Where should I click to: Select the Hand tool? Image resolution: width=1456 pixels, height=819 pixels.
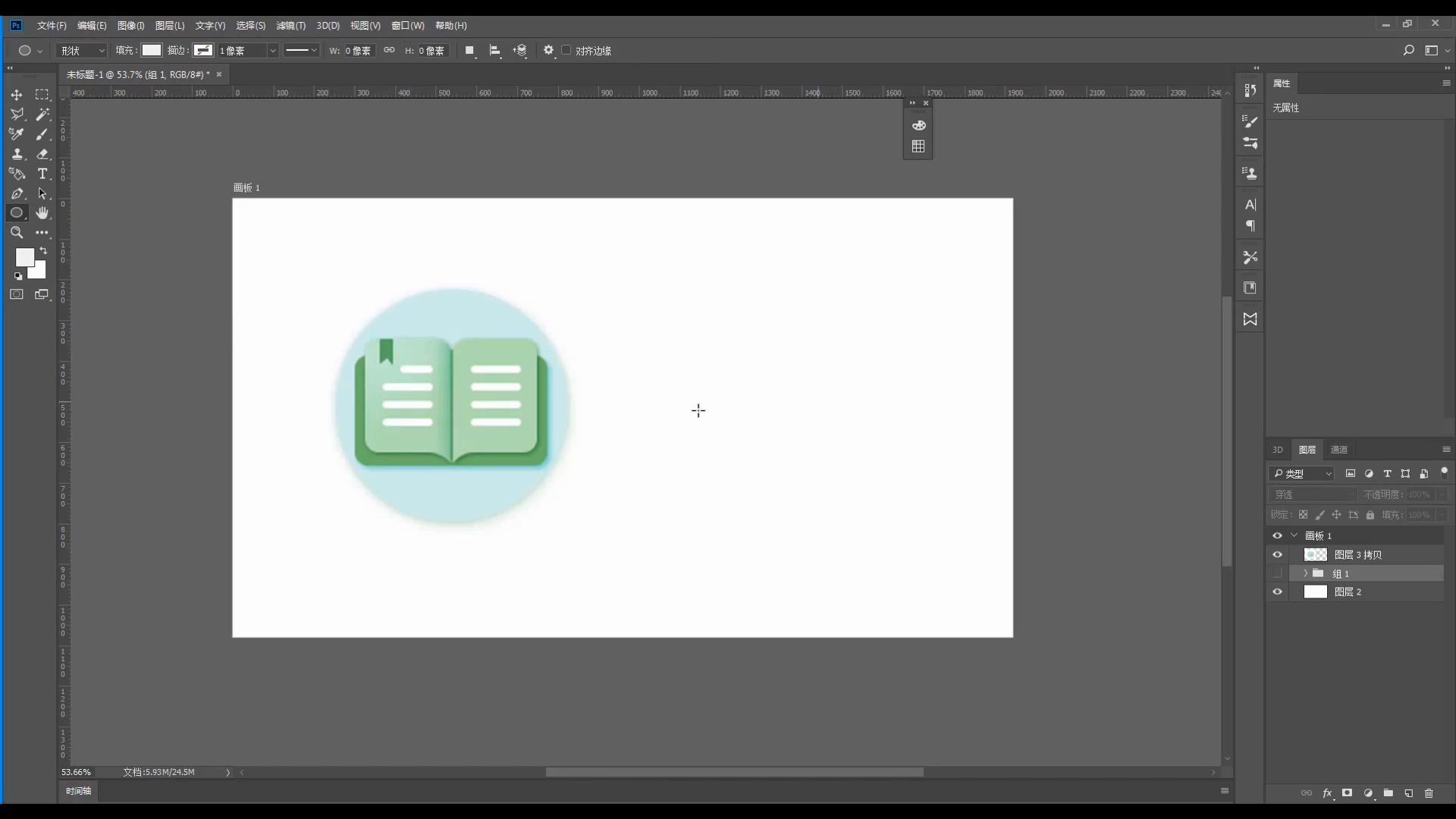42,213
